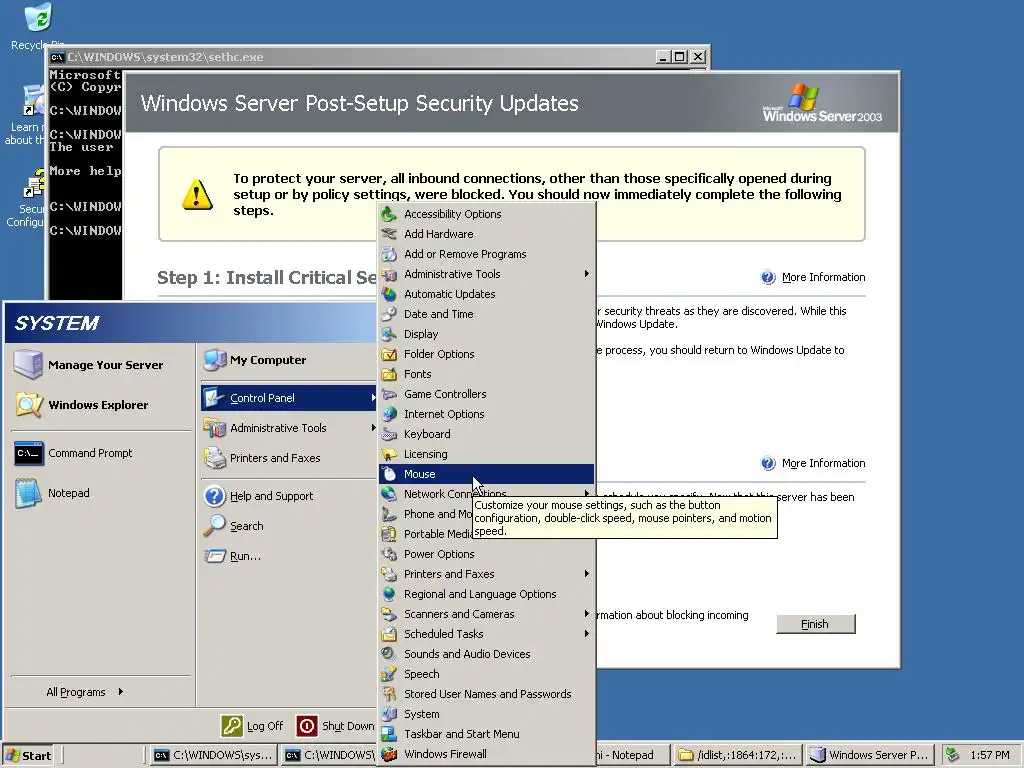Image resolution: width=1024 pixels, height=768 pixels.
Task: Expand the Scheduled Tasks submenu arrow
Action: pyautogui.click(x=586, y=634)
